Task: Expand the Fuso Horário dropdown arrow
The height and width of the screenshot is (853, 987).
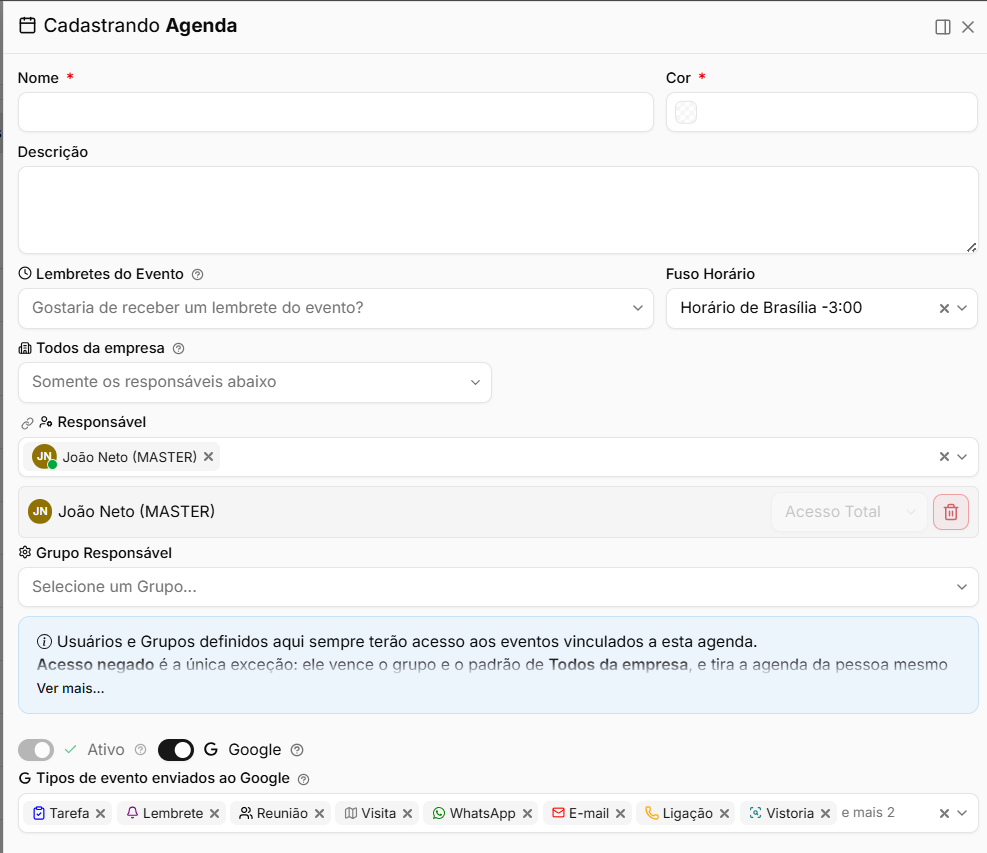Action: (962, 308)
